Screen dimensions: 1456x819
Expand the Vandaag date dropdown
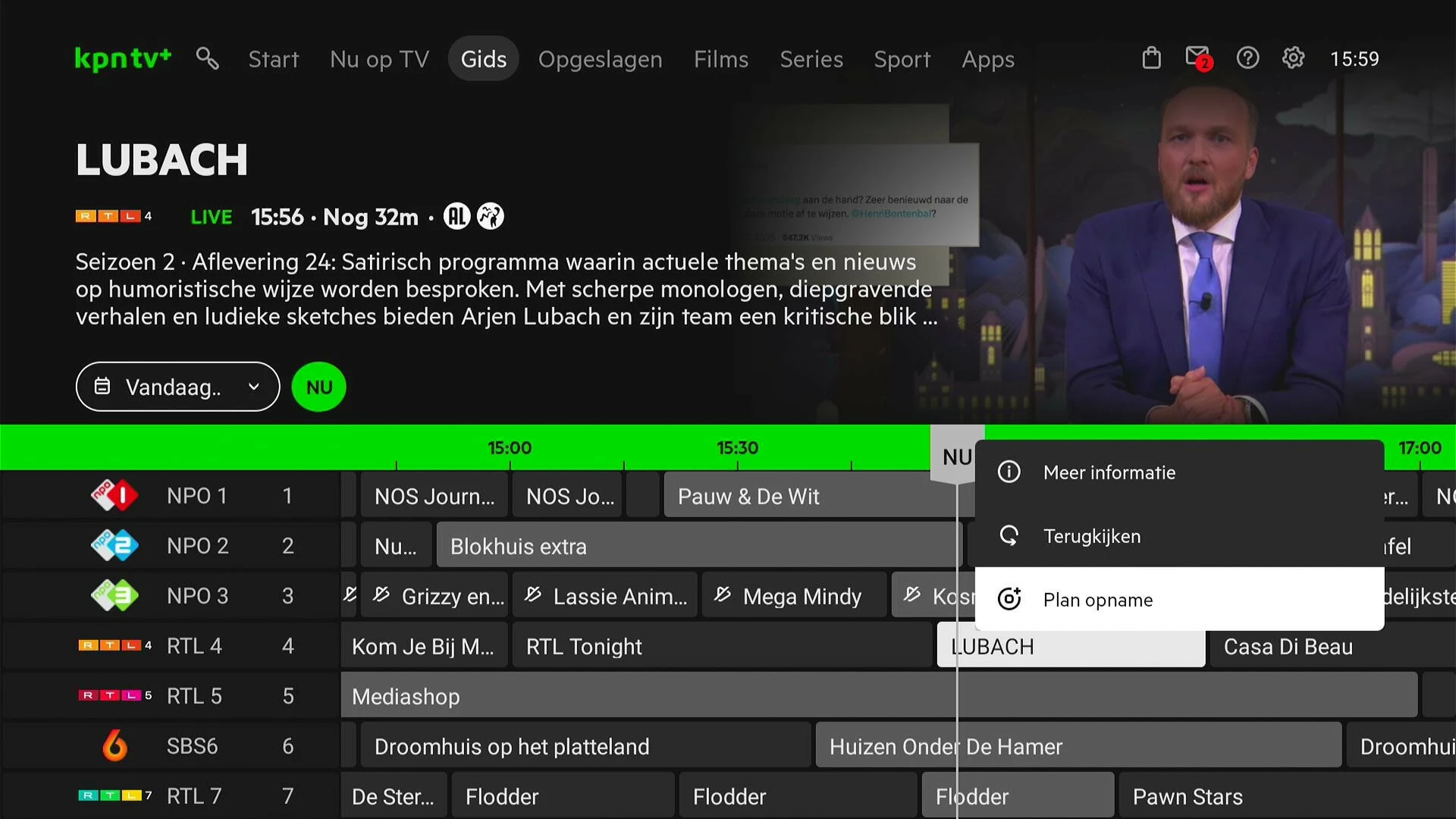coord(177,387)
